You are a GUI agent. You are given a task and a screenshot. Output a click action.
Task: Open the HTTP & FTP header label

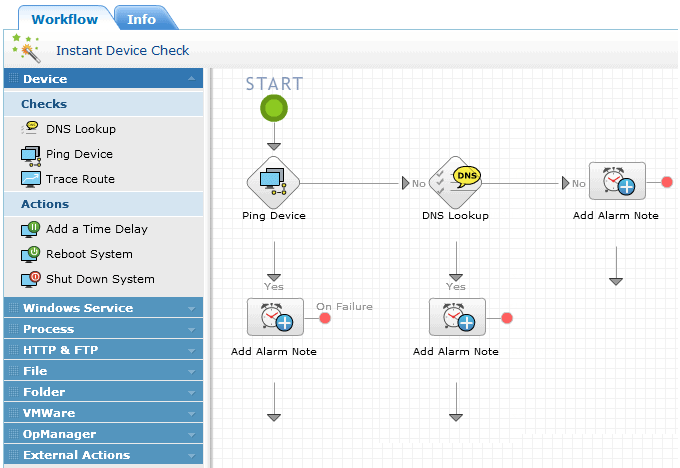[x=61, y=350]
